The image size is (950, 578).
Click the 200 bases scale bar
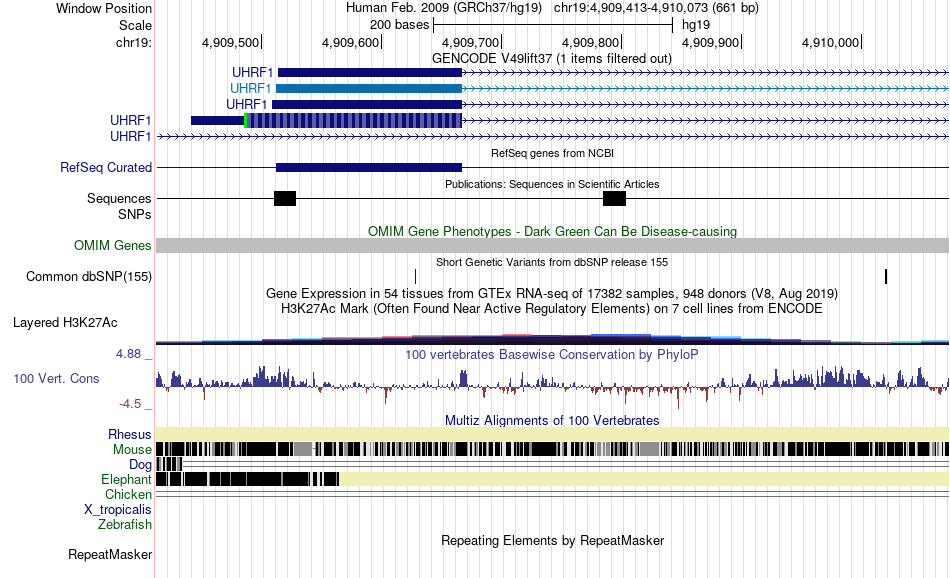tap(553, 25)
